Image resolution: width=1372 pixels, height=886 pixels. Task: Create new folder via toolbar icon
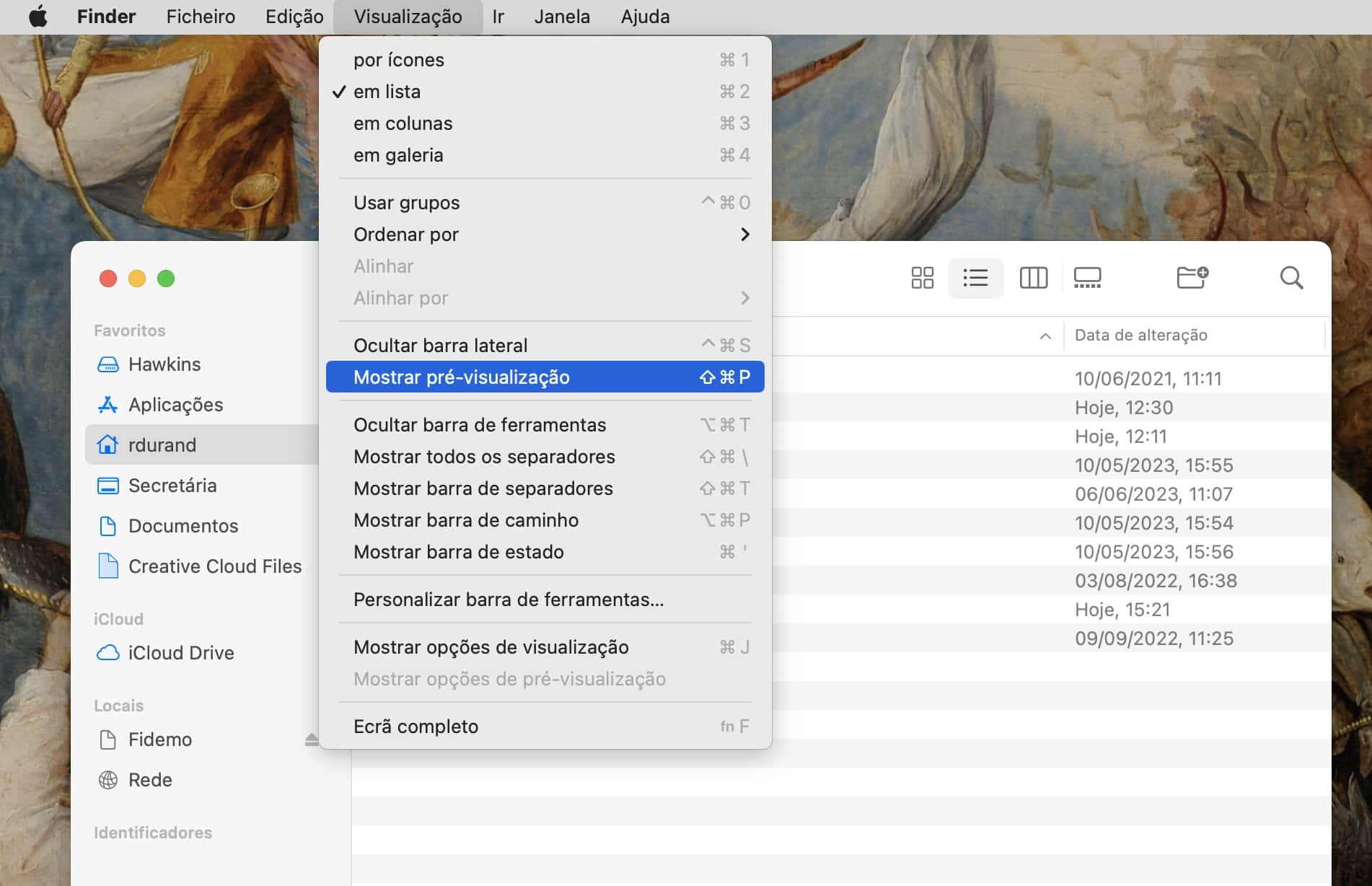point(1192,278)
